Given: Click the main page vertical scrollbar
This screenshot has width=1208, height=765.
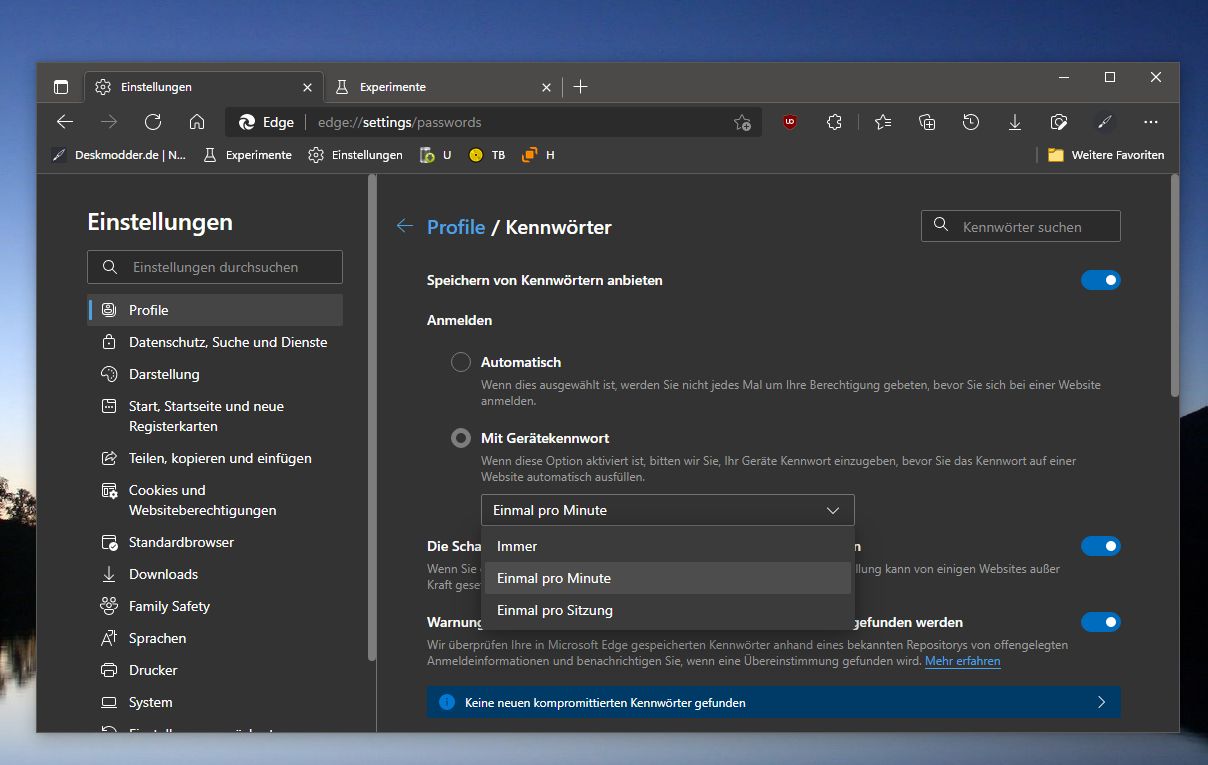Looking at the screenshot, I should coord(1175,288).
